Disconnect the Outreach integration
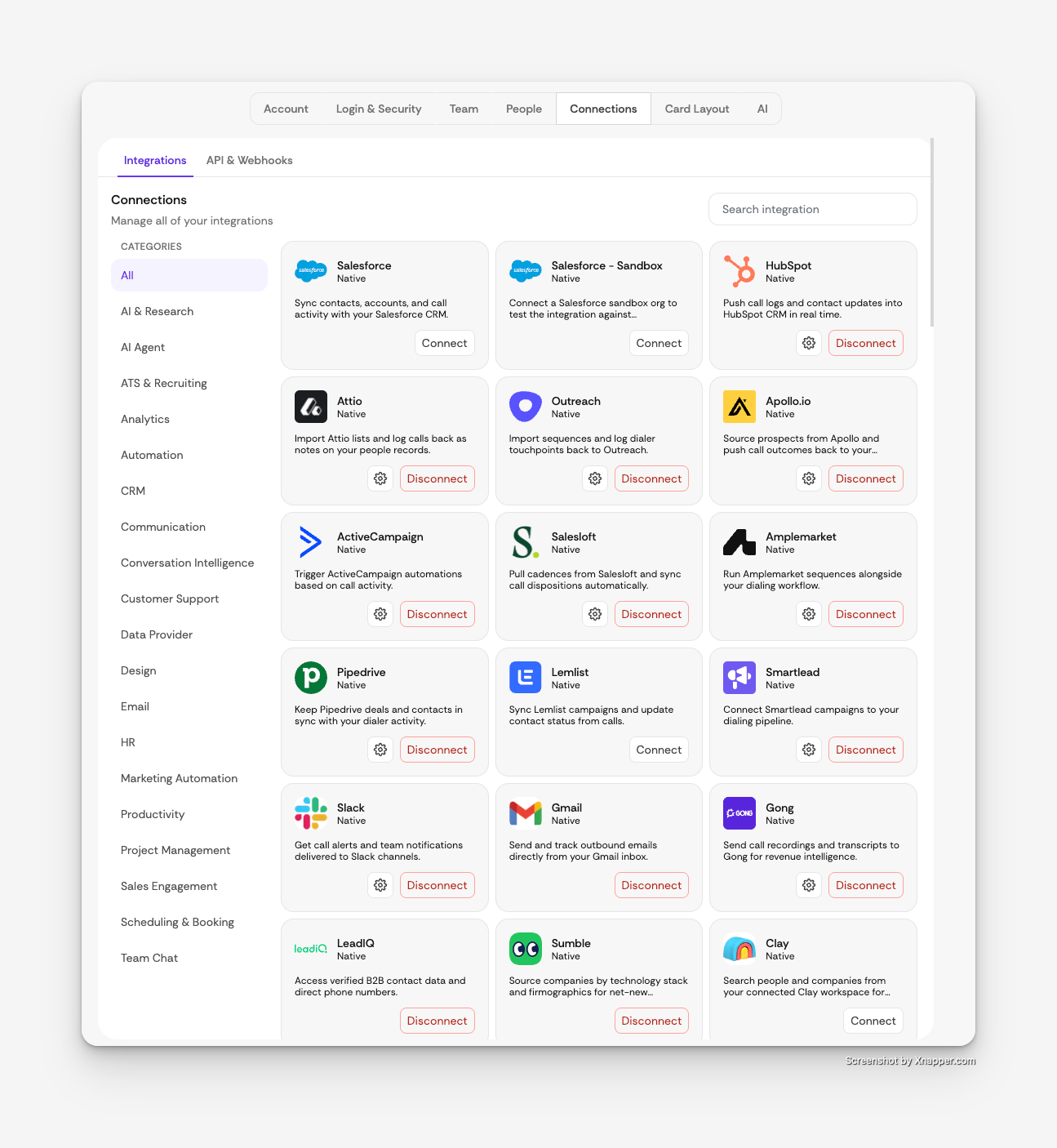The height and width of the screenshot is (1148, 1057). [x=651, y=478]
